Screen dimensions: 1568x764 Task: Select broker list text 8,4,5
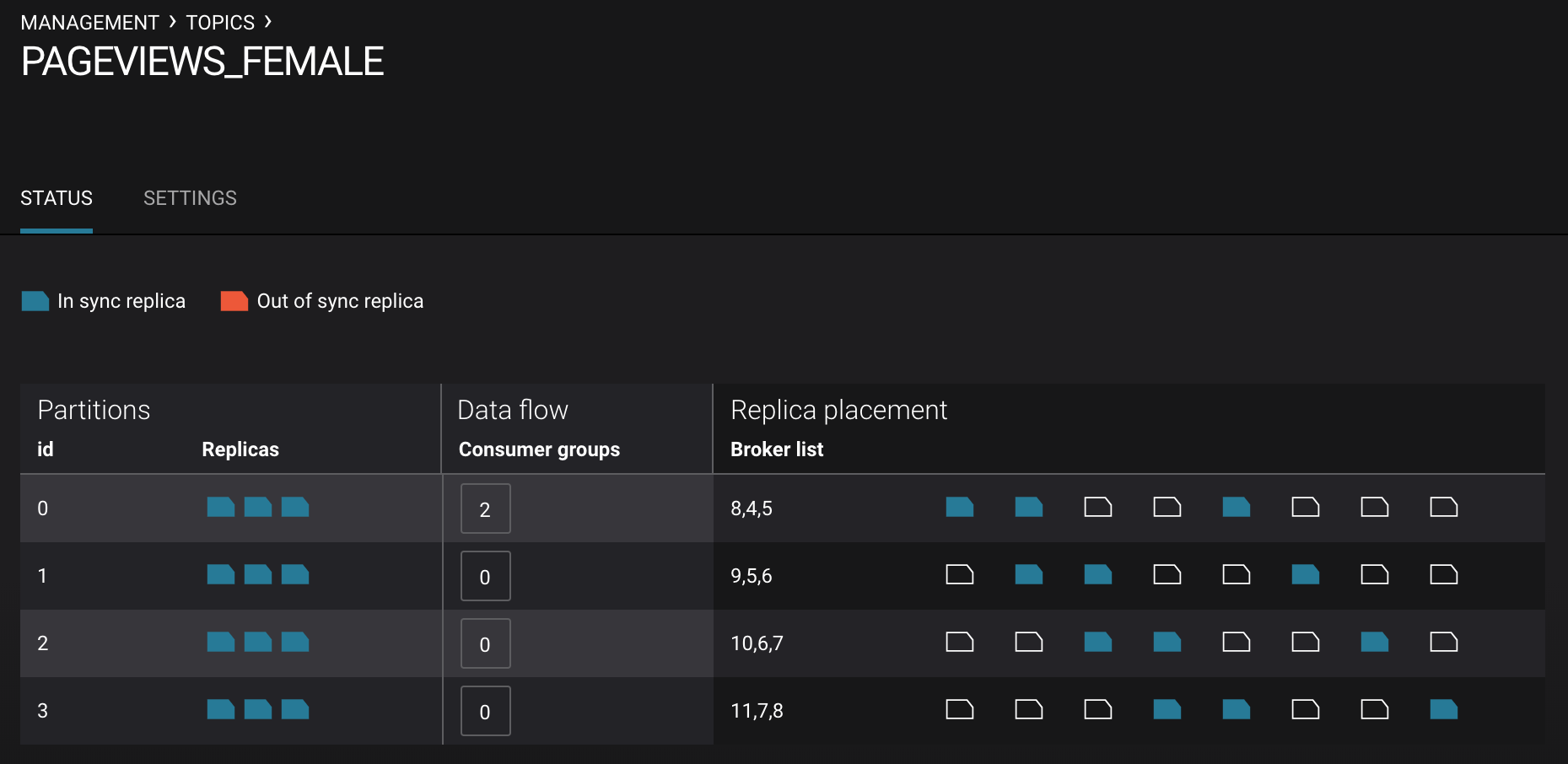[752, 508]
